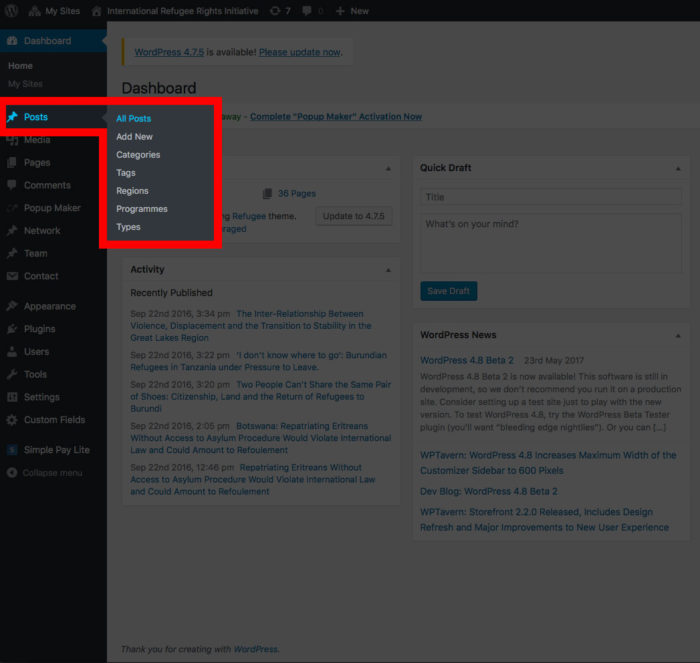Viewport: 700px width, 663px height.
Task: Collapse the Quick Draft widget
Action: [x=678, y=168]
